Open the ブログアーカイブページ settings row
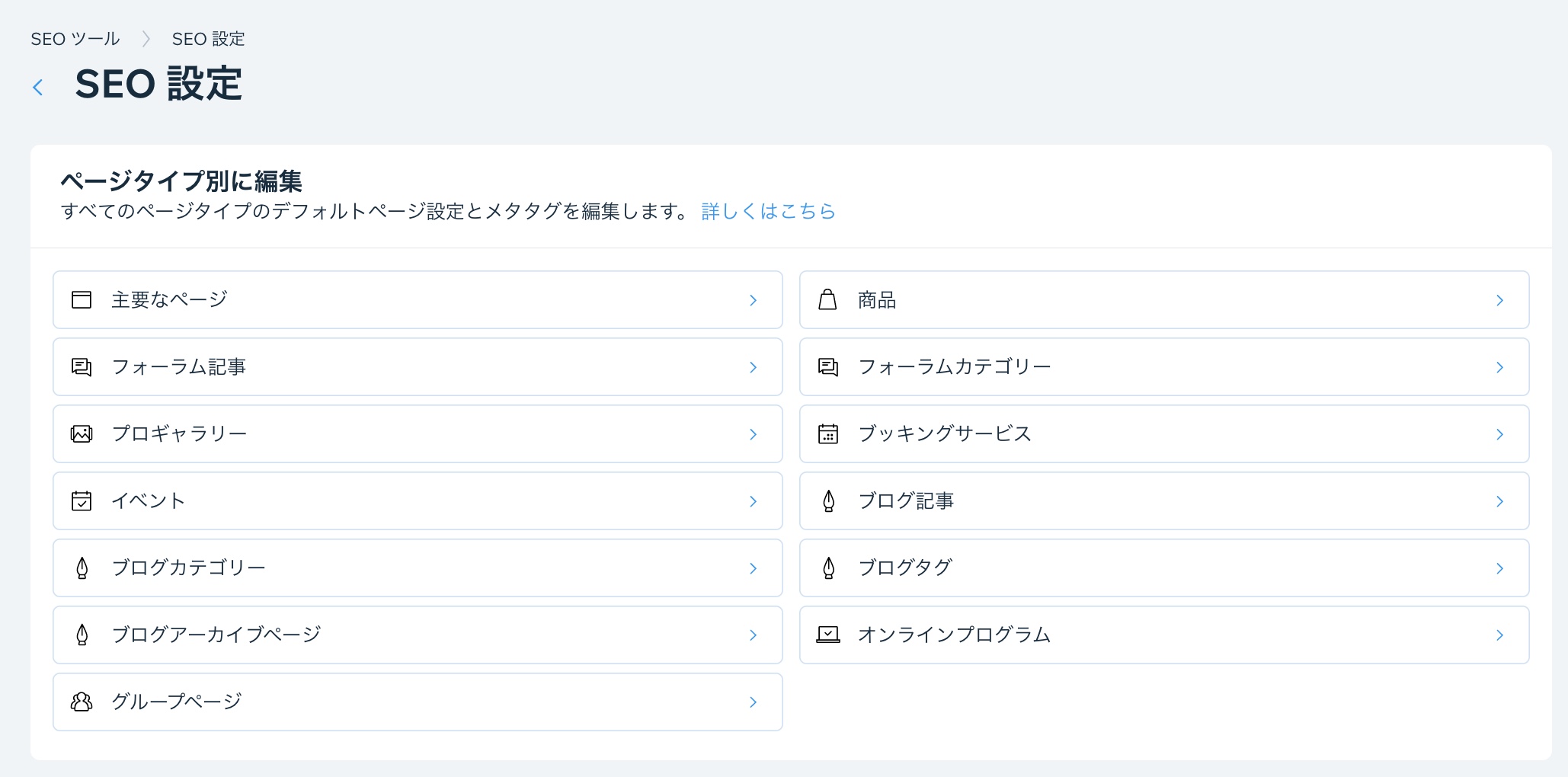 (417, 635)
